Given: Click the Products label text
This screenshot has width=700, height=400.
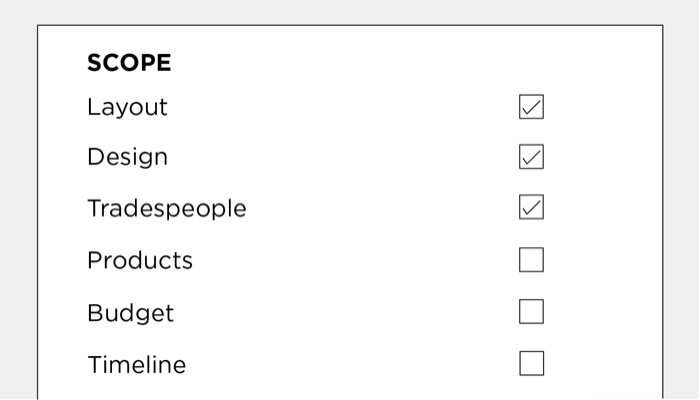Looking at the screenshot, I should tap(140, 261).
